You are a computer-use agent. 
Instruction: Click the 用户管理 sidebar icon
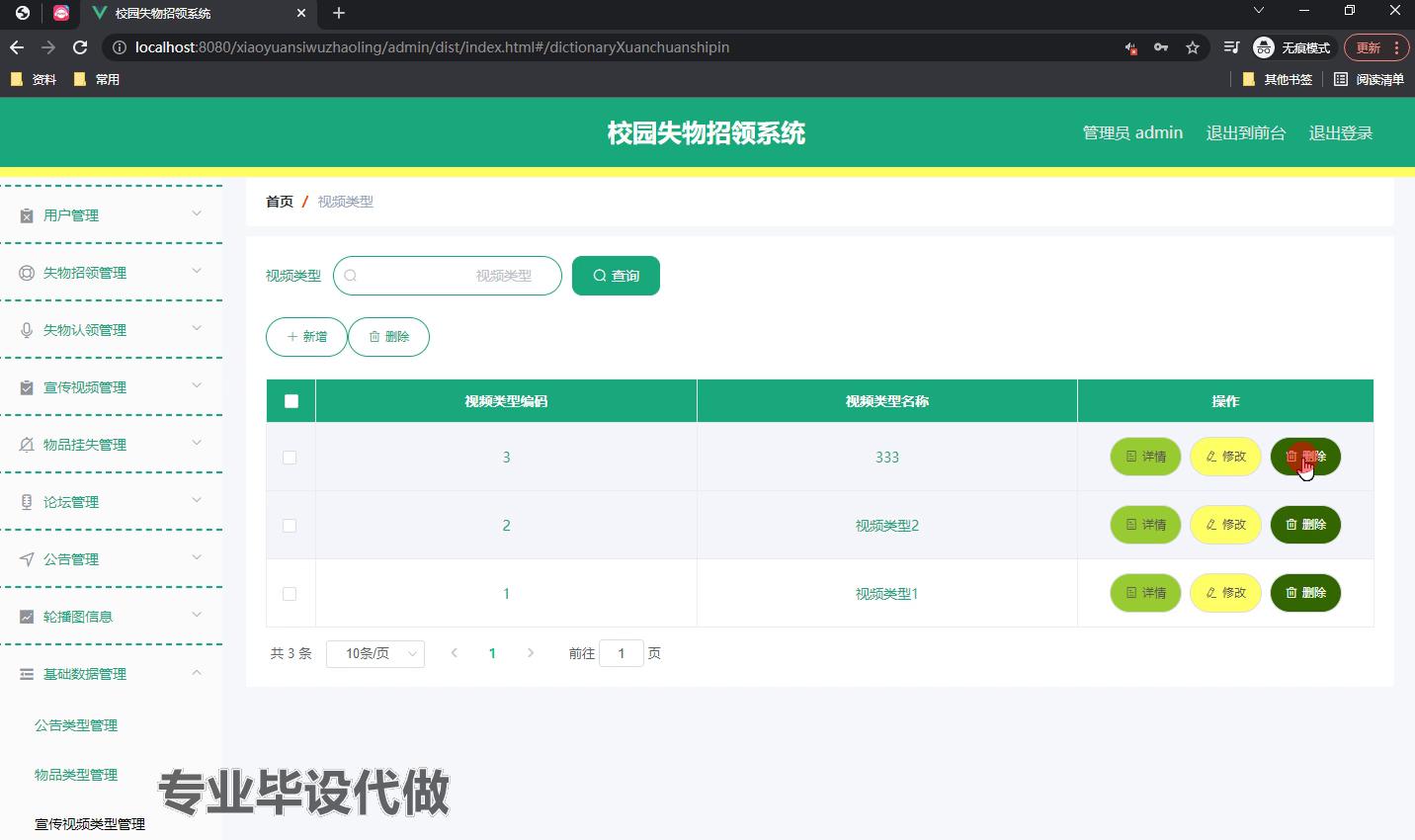pos(27,215)
